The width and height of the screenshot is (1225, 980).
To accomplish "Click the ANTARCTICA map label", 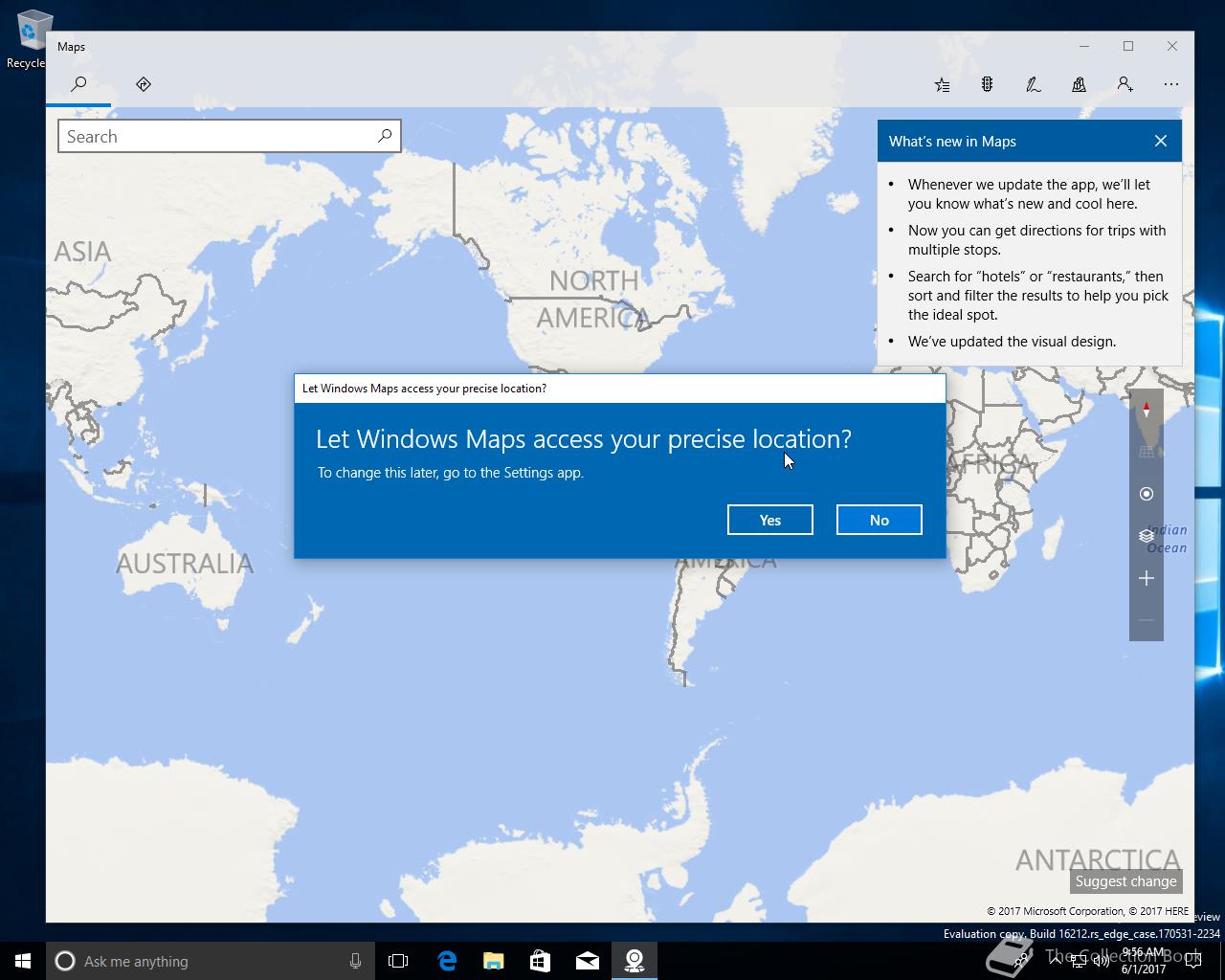I will pos(1098,859).
